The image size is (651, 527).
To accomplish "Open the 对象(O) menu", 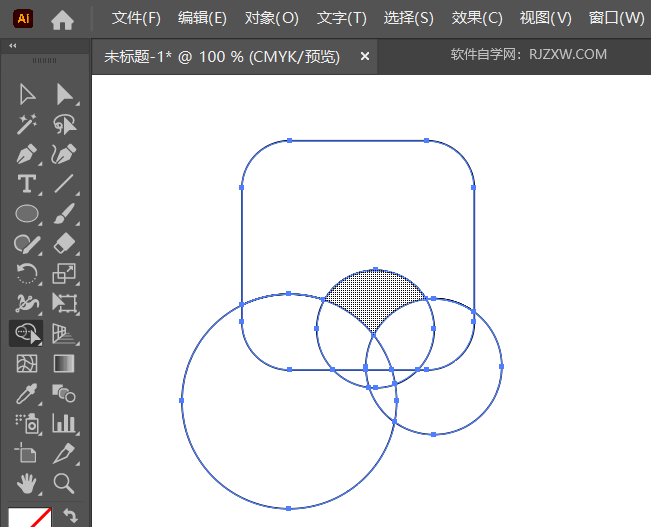I will coord(272,18).
